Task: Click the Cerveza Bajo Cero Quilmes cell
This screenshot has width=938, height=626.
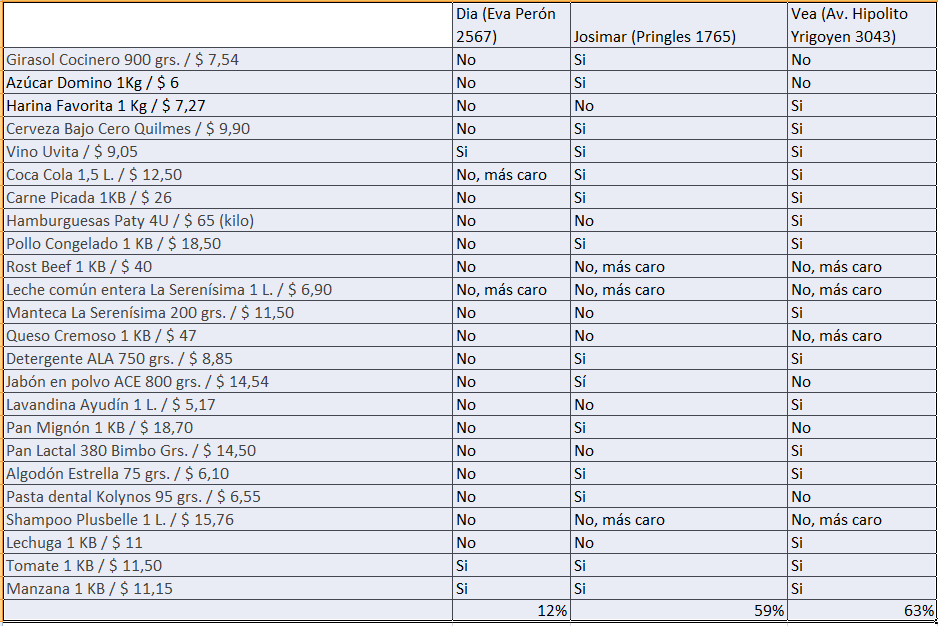Action: point(228,129)
